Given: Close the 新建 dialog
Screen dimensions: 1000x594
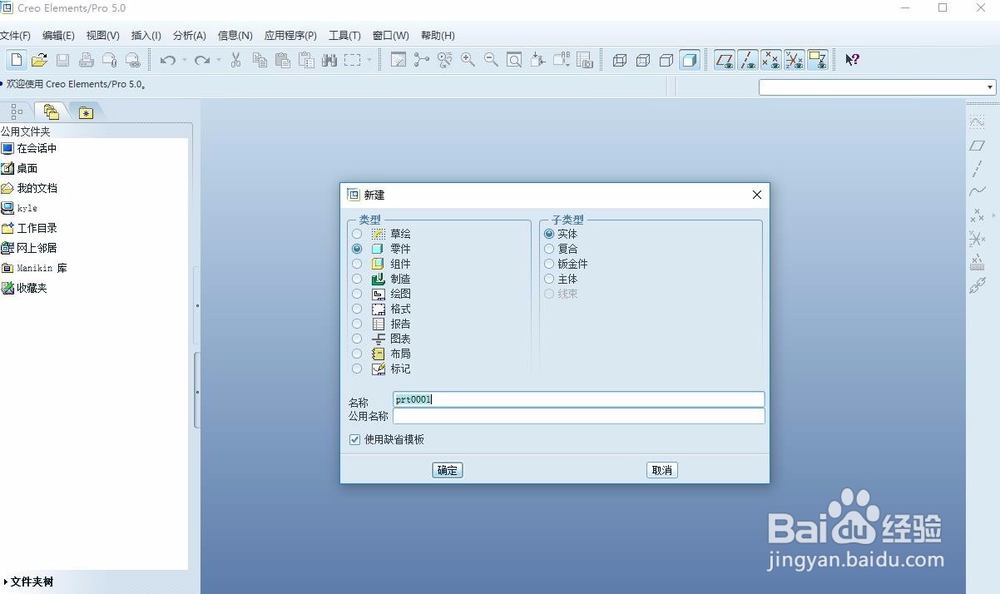Looking at the screenshot, I should (x=756, y=195).
